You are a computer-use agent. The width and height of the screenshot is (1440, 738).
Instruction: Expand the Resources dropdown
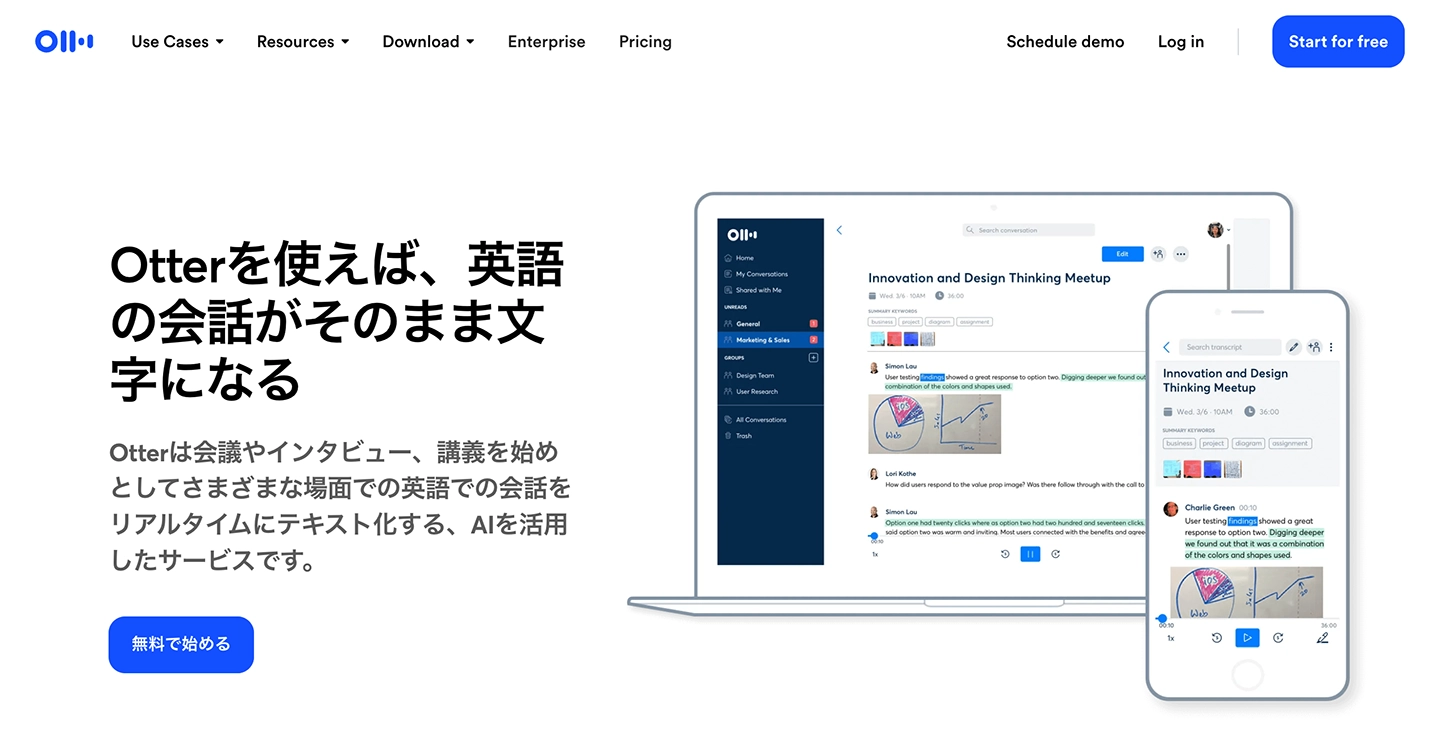pyautogui.click(x=303, y=41)
